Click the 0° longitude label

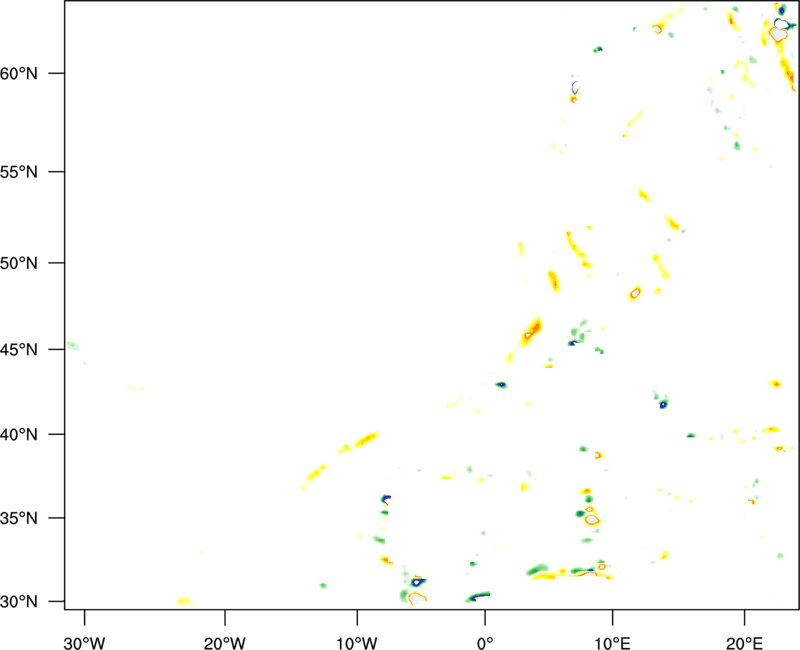click(485, 643)
